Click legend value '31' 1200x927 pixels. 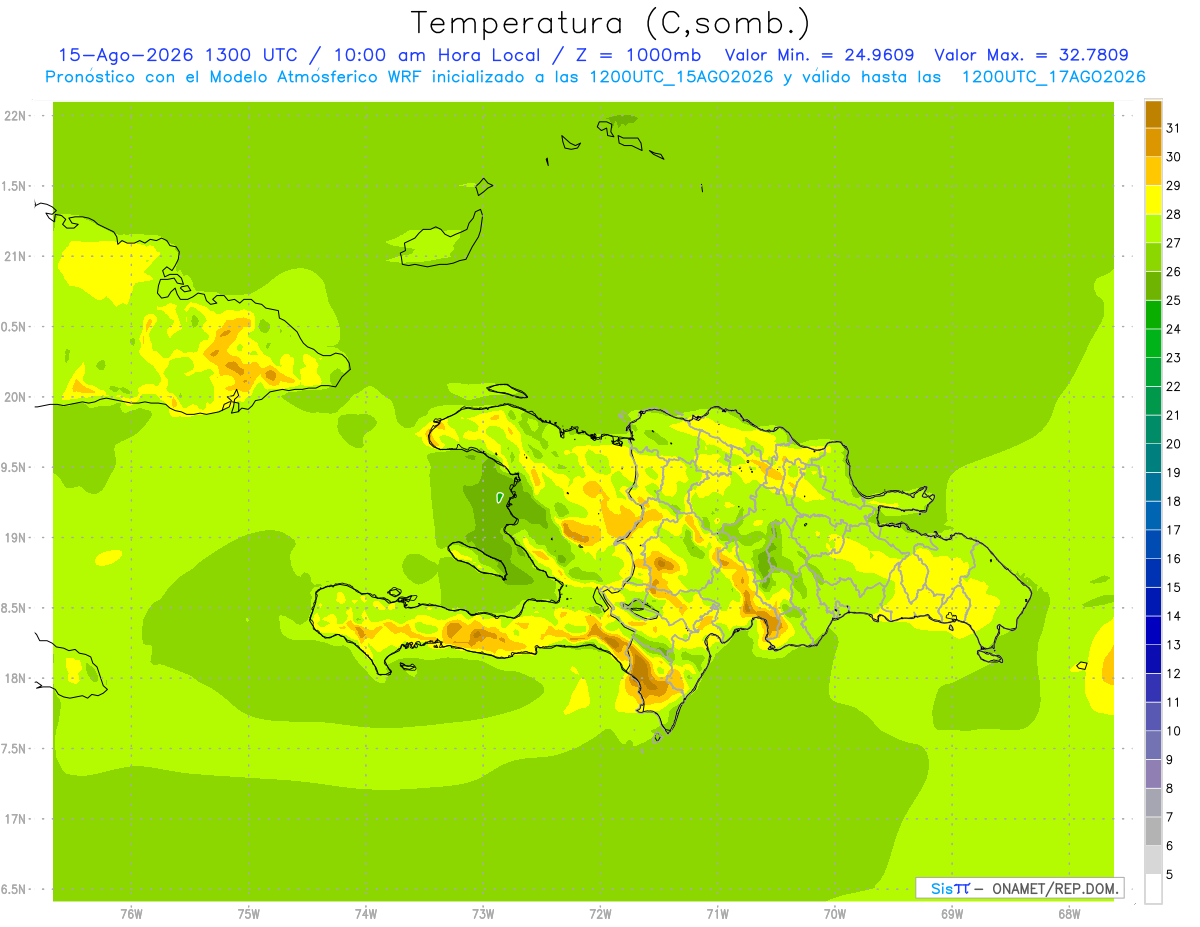[1174, 128]
